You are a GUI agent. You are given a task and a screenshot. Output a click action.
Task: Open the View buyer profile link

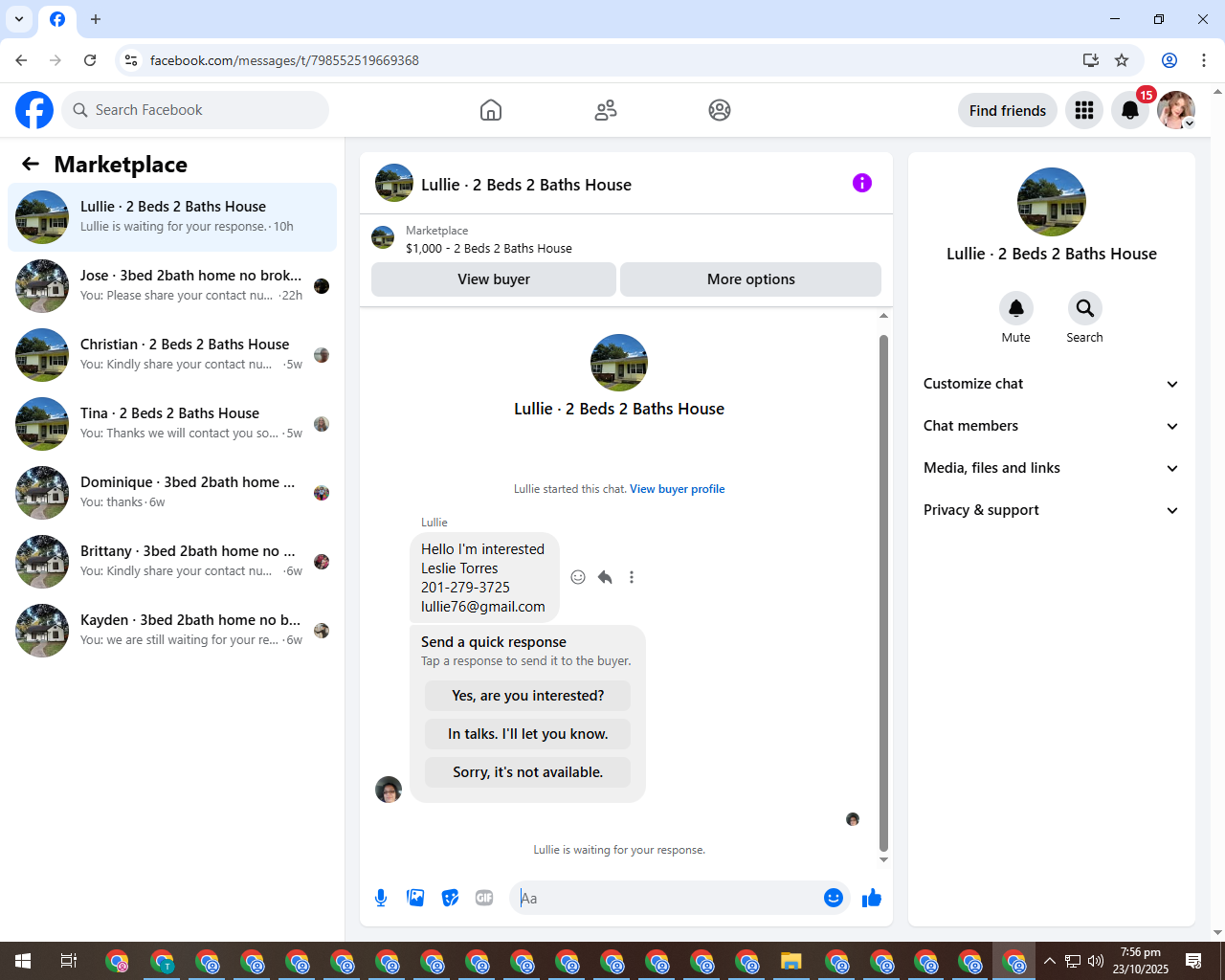click(677, 489)
